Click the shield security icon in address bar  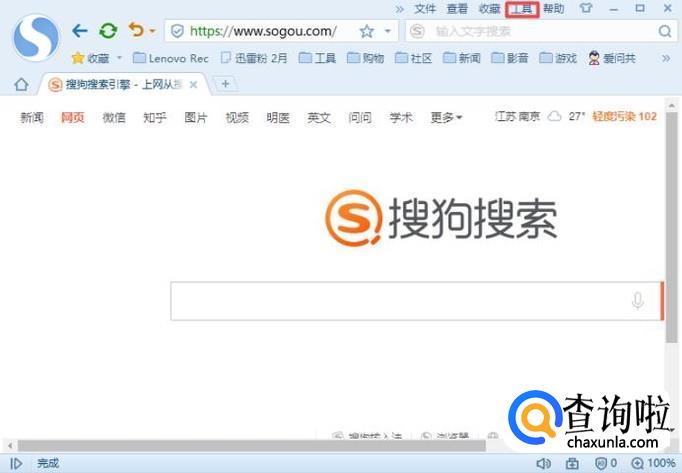tap(177, 31)
